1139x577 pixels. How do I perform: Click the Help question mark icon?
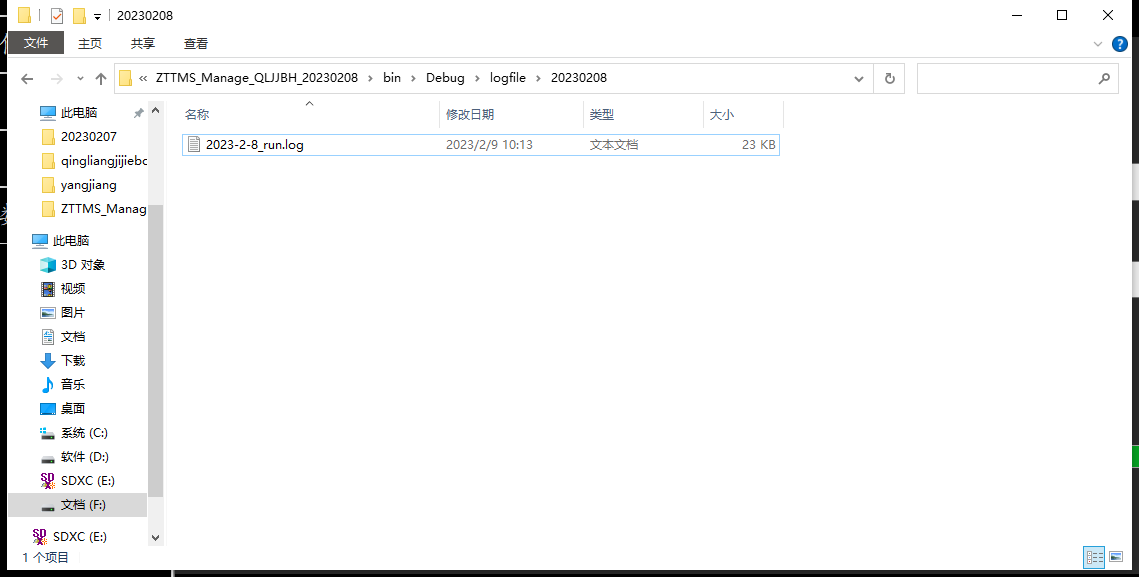tap(1120, 44)
